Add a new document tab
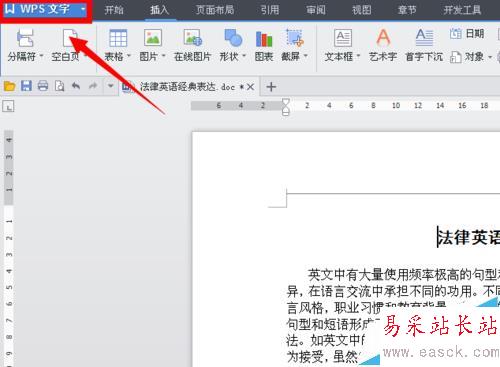Screen dimensions: 500x367 point(271,87)
